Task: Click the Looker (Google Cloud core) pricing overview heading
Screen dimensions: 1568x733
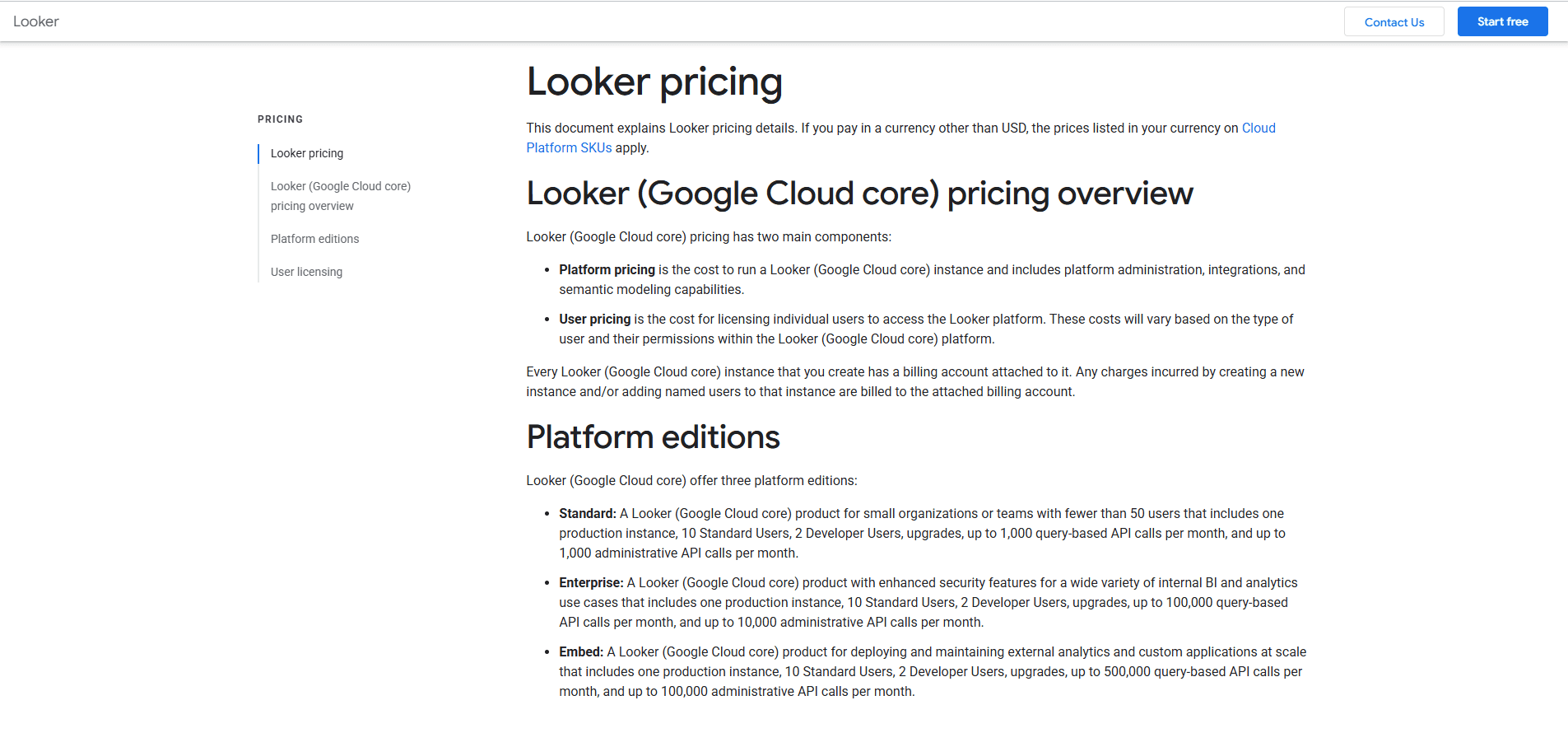Action: (x=859, y=194)
